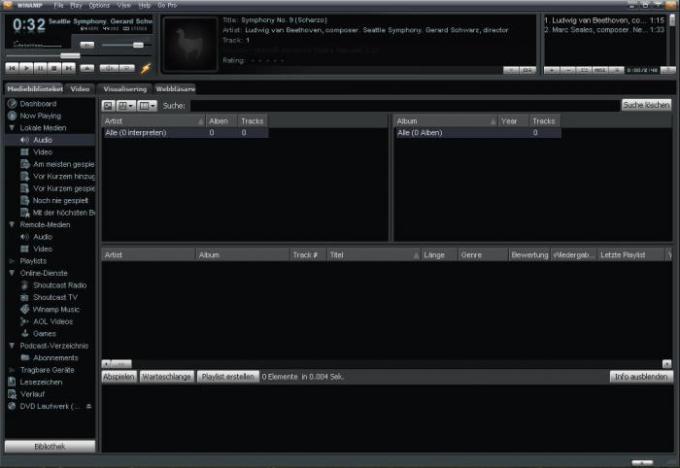The width and height of the screenshot is (680, 468).
Task: Click the Play button
Action: (x=26, y=68)
